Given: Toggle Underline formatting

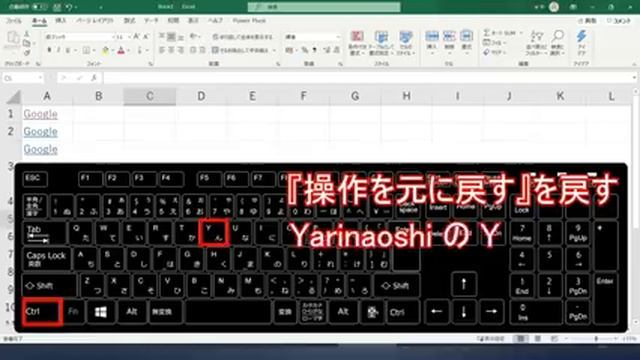Looking at the screenshot, I should pos(68,50).
